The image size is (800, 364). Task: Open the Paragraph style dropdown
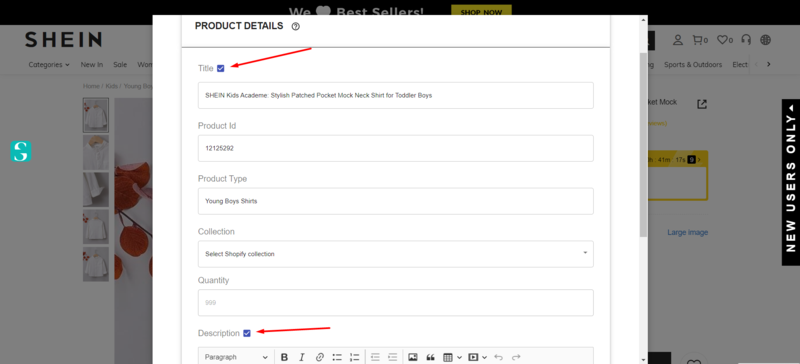click(x=236, y=357)
